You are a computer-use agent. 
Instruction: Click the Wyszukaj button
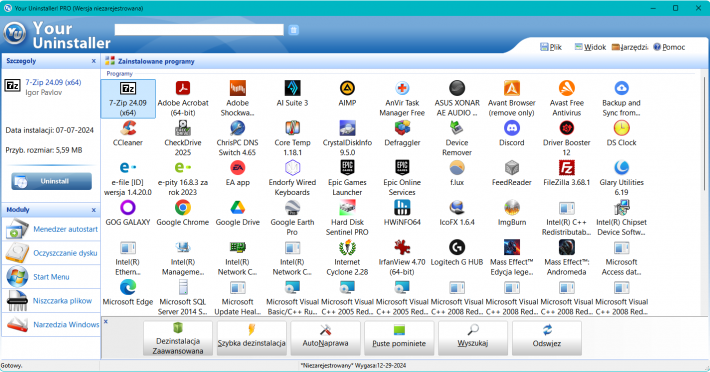473,338
